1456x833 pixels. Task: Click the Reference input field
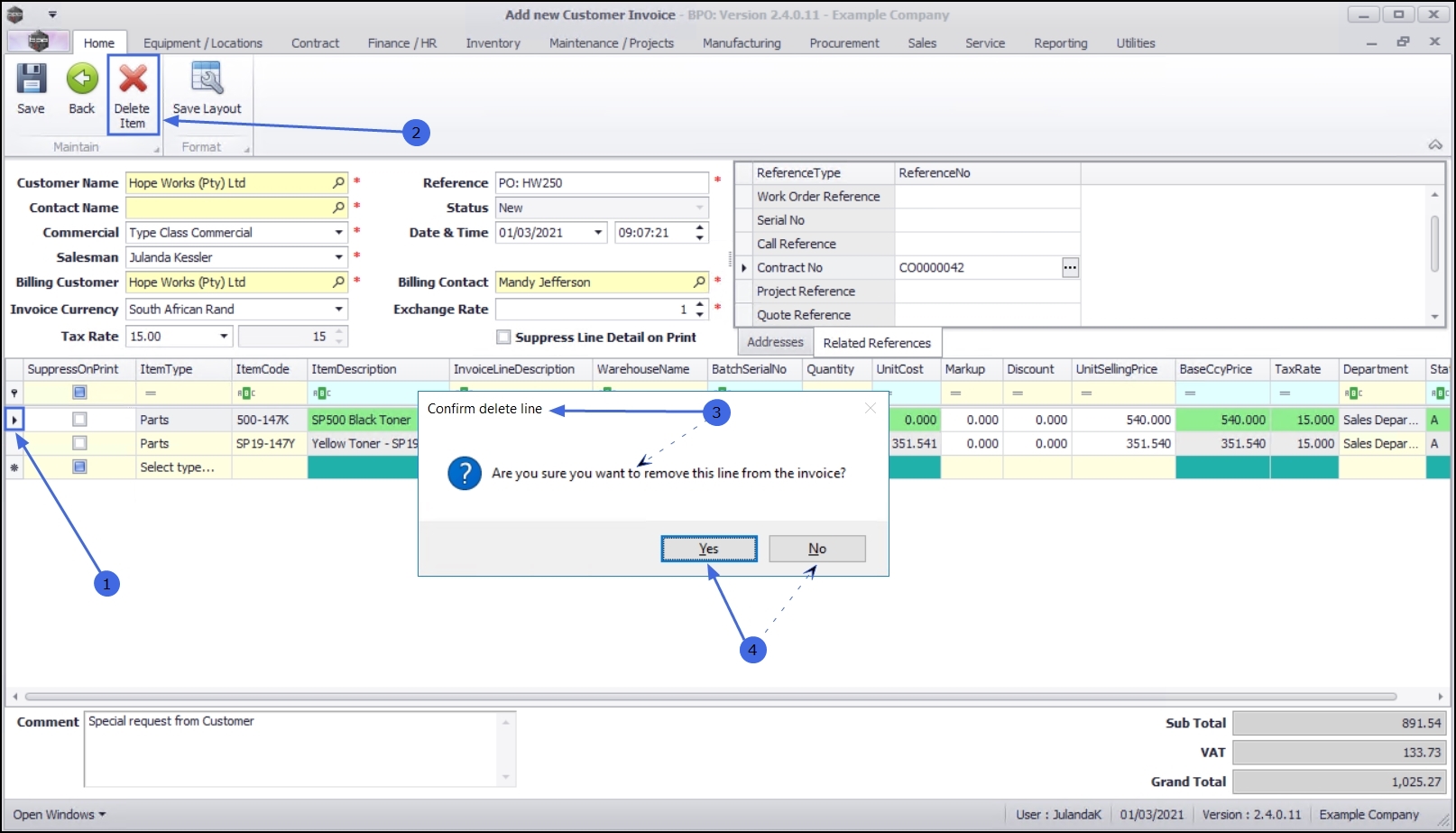click(602, 183)
